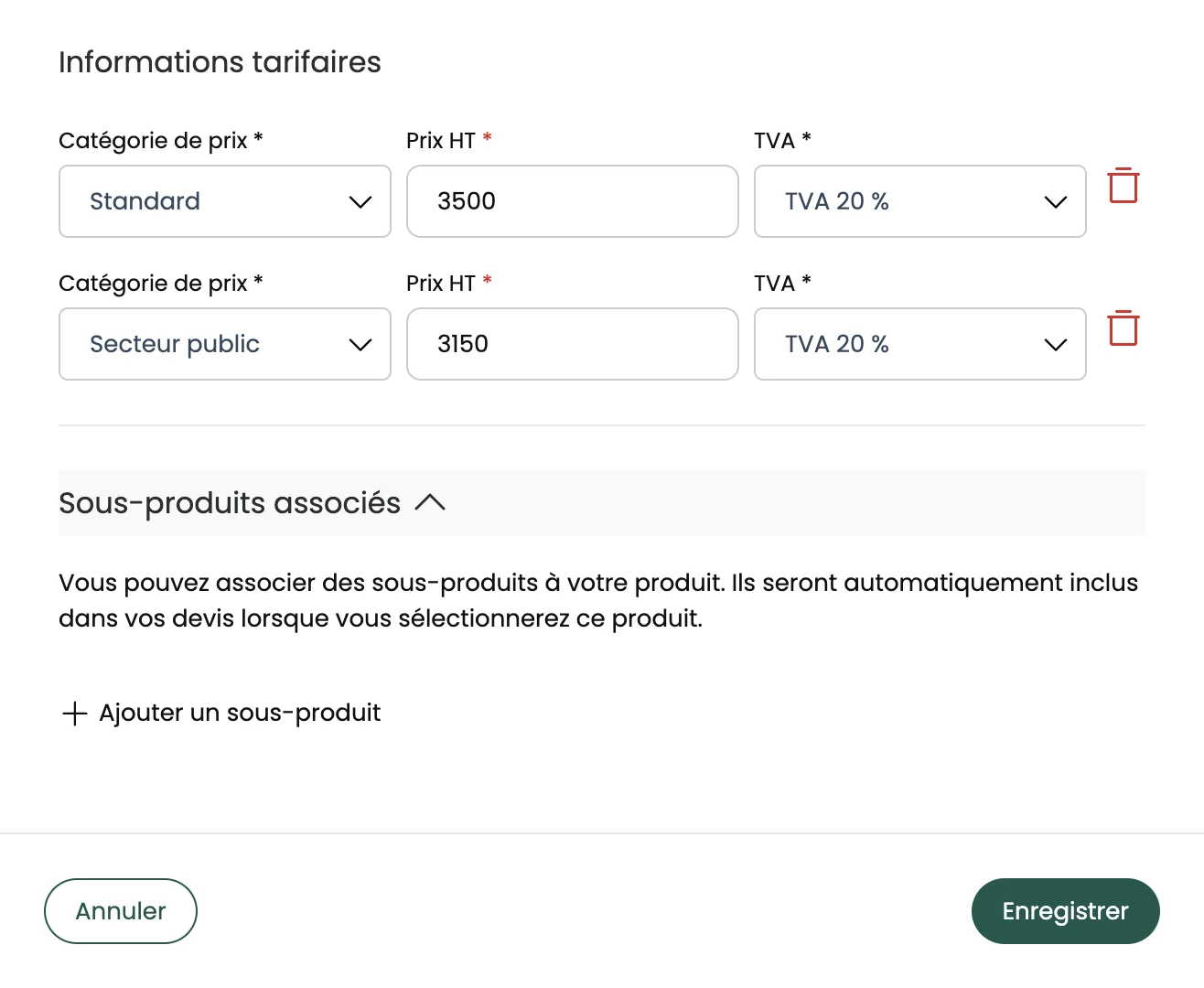Collapse the Sous-produits associés section
The width and height of the screenshot is (1204, 988).
(x=430, y=502)
